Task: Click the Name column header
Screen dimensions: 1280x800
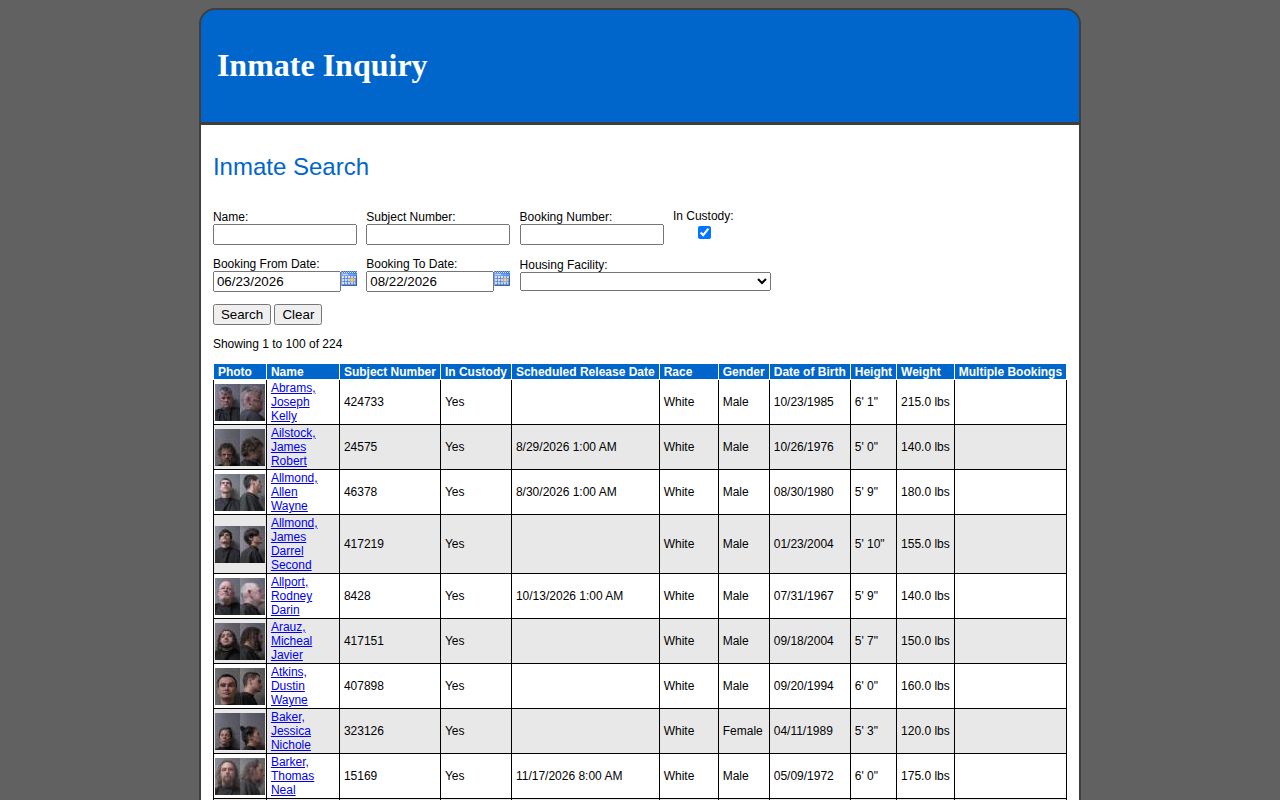Action: [303, 372]
